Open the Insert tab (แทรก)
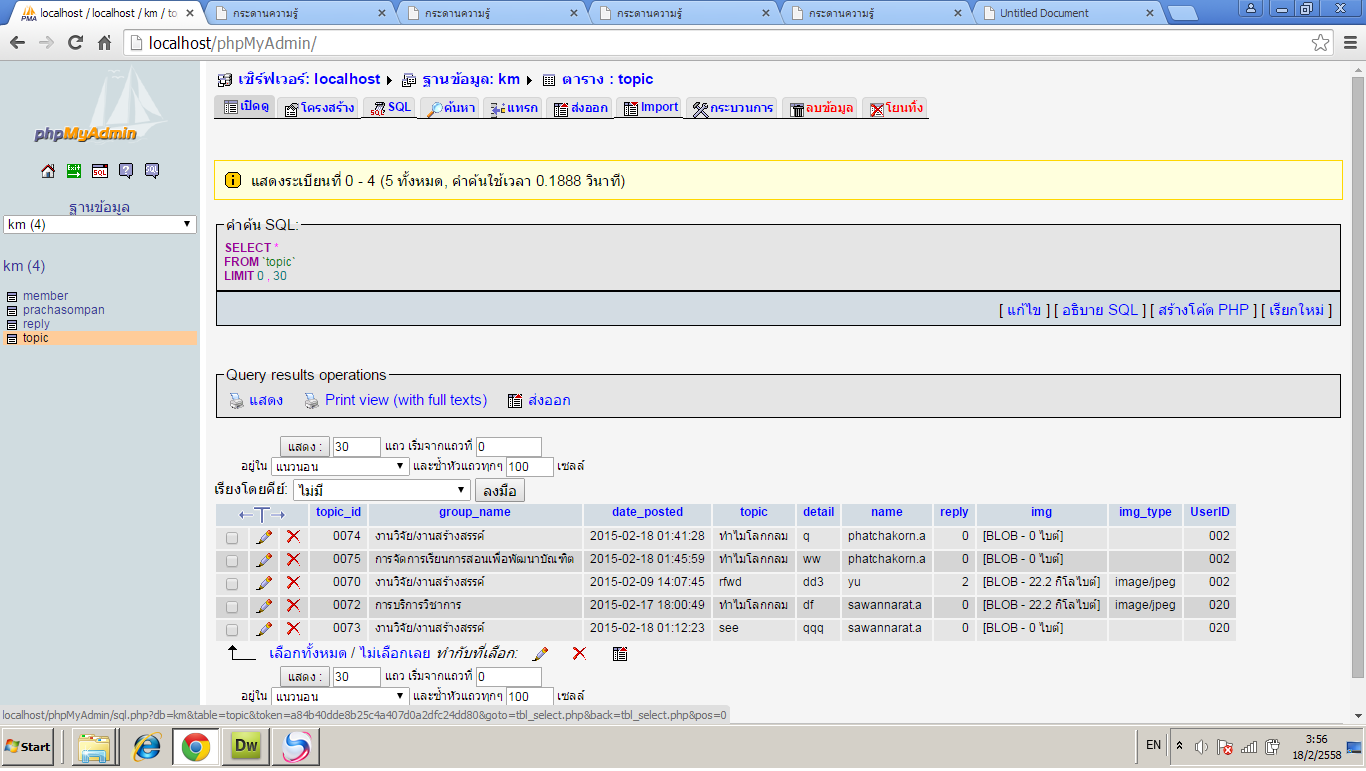Image resolution: width=1366 pixels, height=771 pixels. click(x=515, y=108)
